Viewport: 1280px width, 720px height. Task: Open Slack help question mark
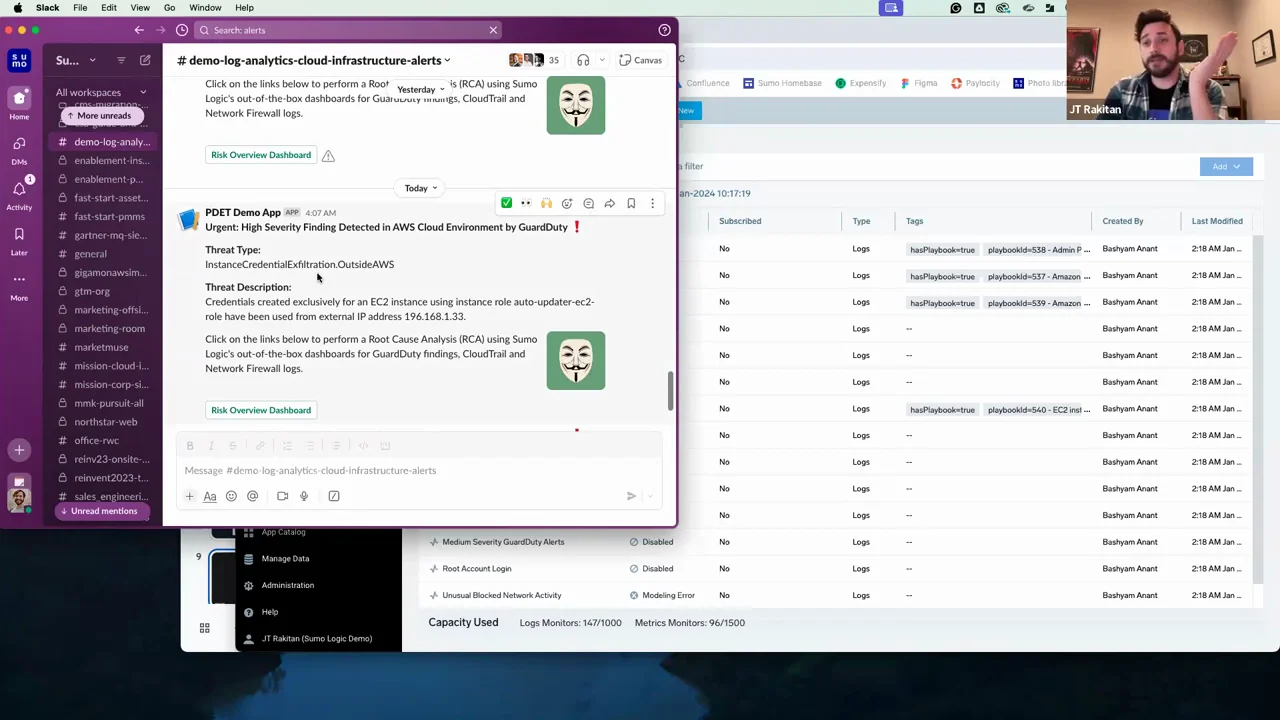(664, 30)
